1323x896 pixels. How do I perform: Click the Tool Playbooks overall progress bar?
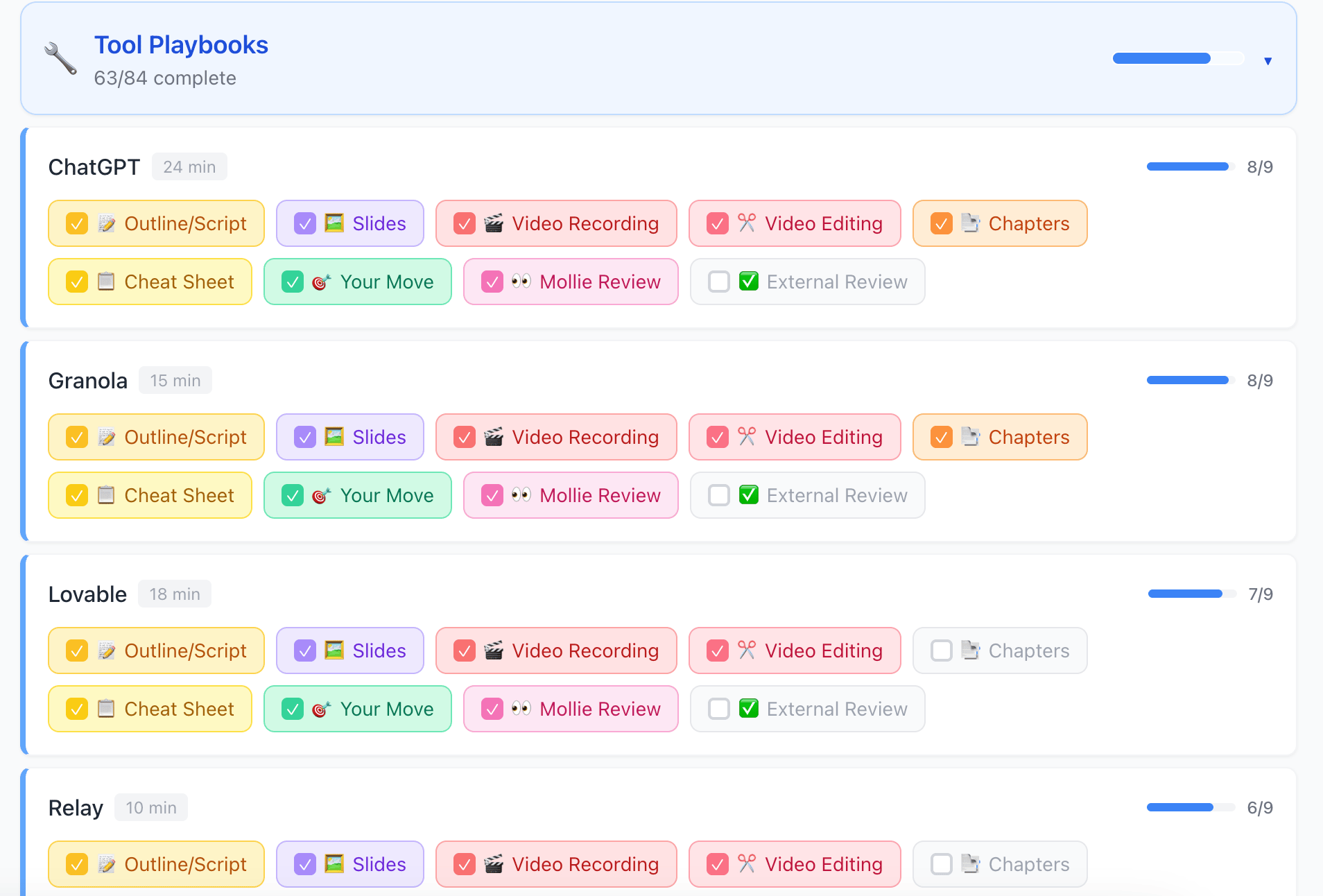1179,58
